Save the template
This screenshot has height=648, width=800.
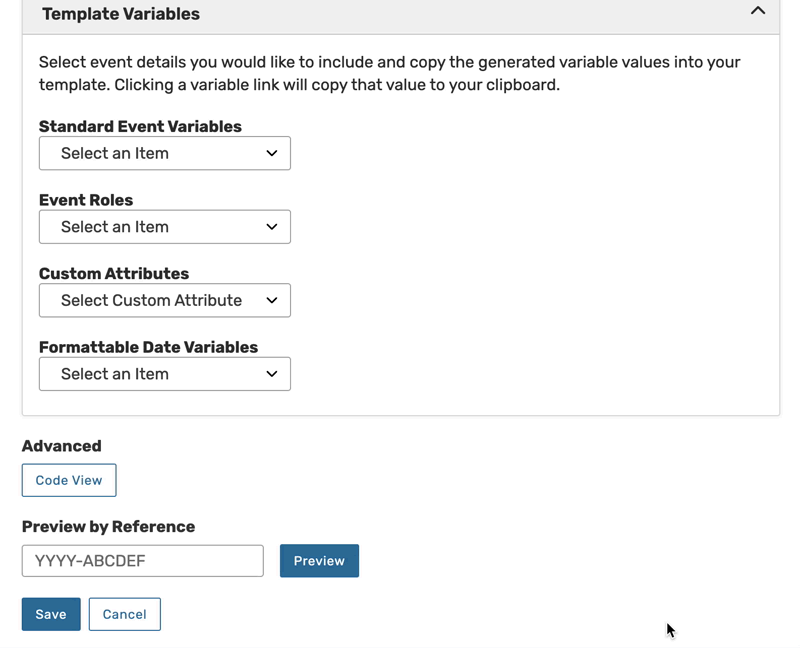(x=51, y=614)
